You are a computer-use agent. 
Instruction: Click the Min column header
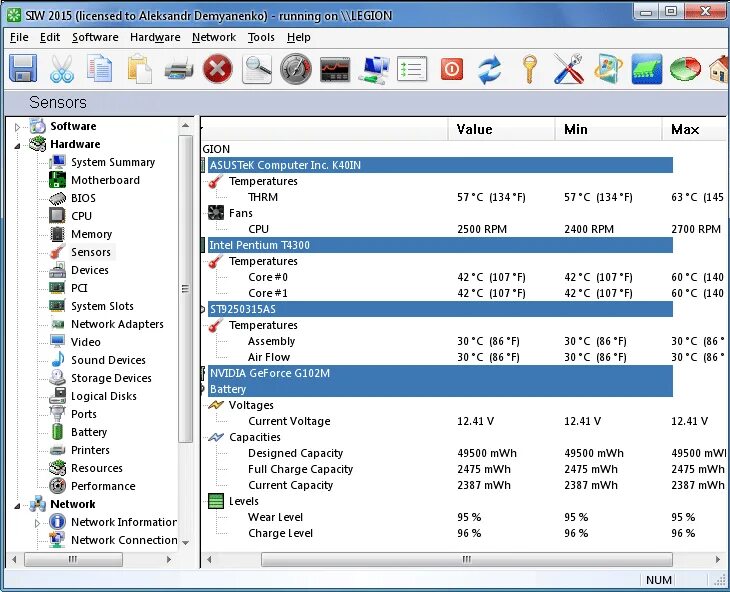tap(608, 129)
